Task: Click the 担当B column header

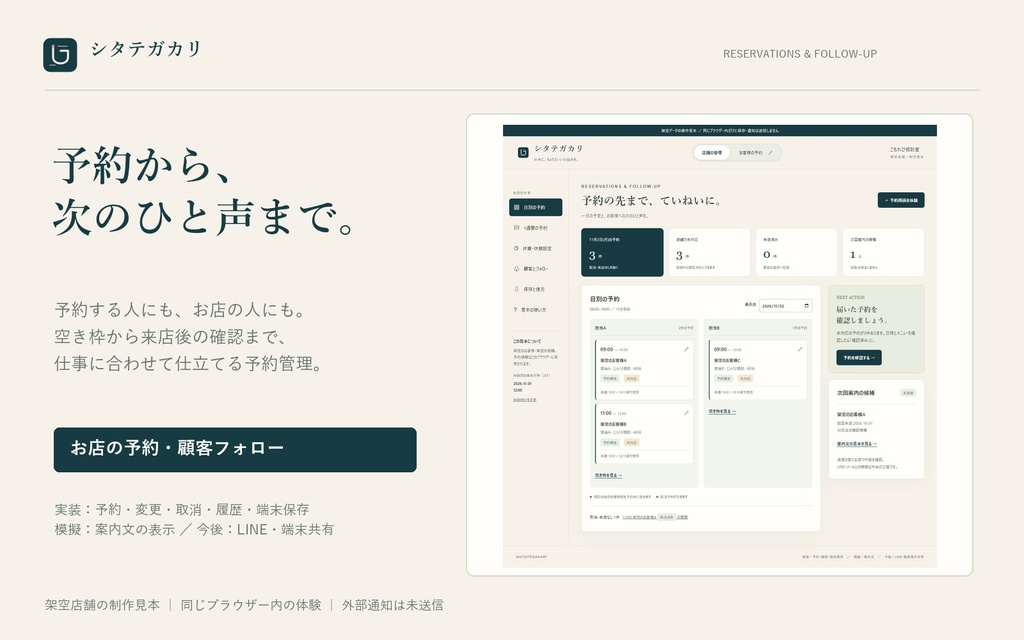Action: [714, 328]
